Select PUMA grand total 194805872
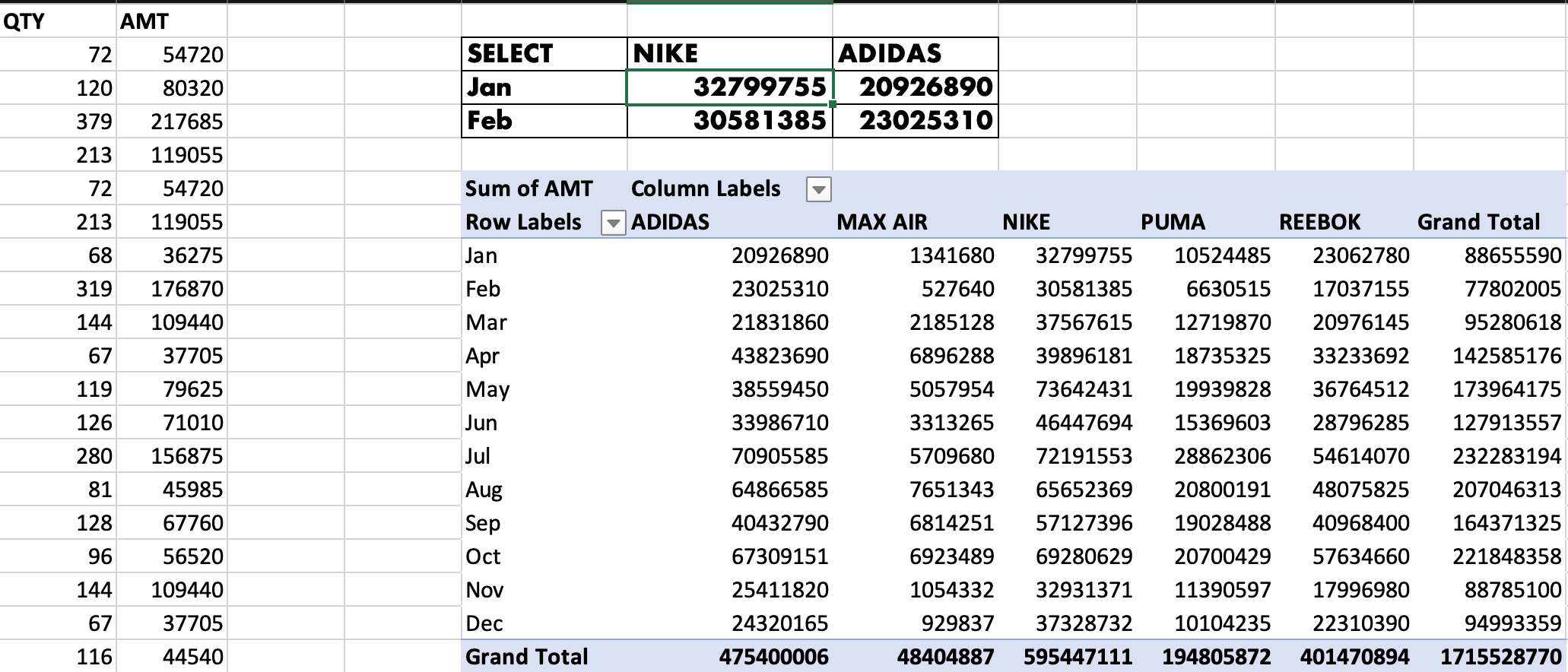1568x672 pixels. 1206,657
